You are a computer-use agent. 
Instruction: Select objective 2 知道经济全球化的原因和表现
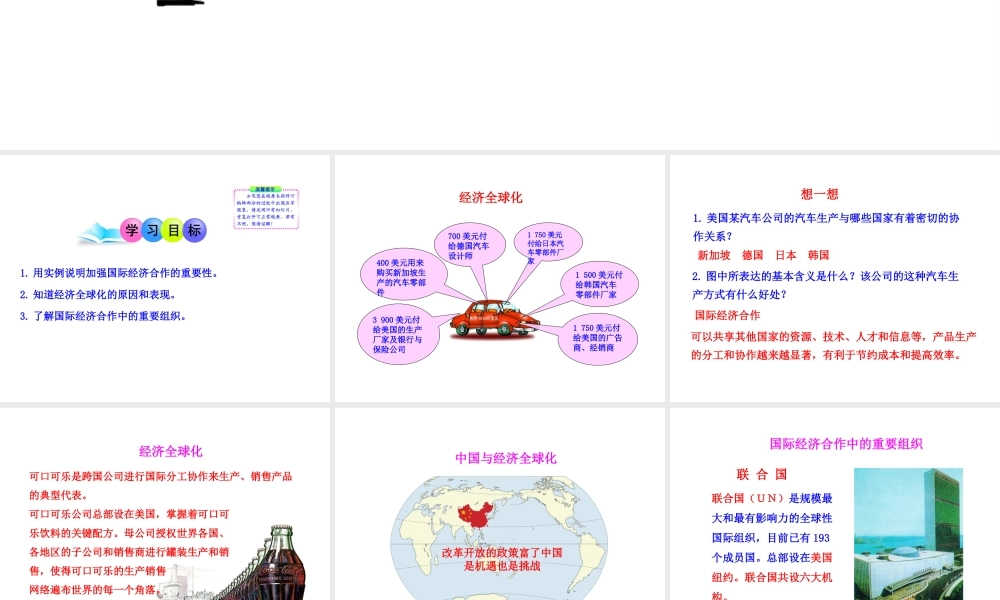(x=98, y=295)
